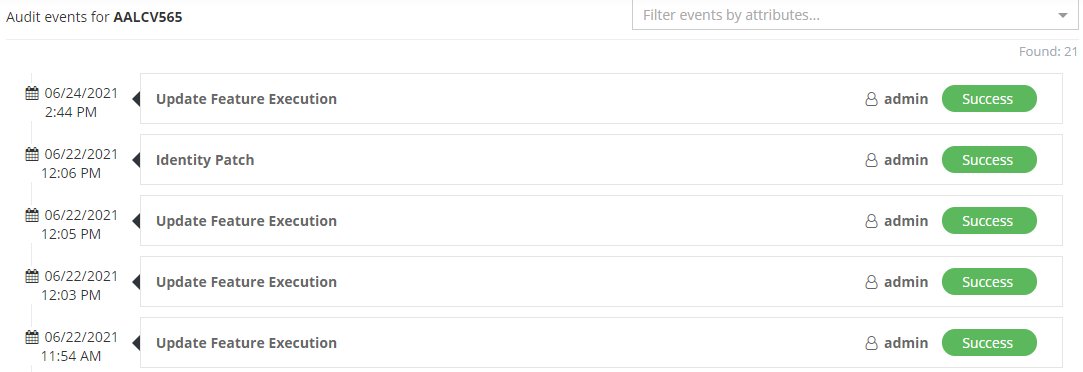Open the filter events dropdown arrow
The image size is (1083, 372).
1063,15
